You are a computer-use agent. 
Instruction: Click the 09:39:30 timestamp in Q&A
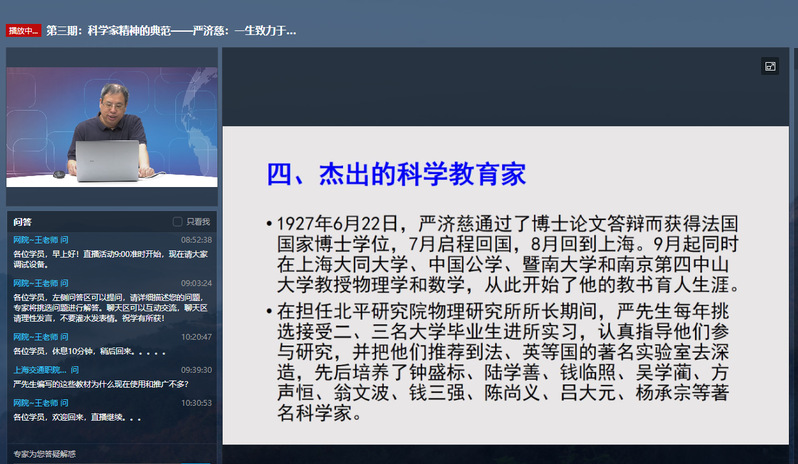click(x=196, y=369)
